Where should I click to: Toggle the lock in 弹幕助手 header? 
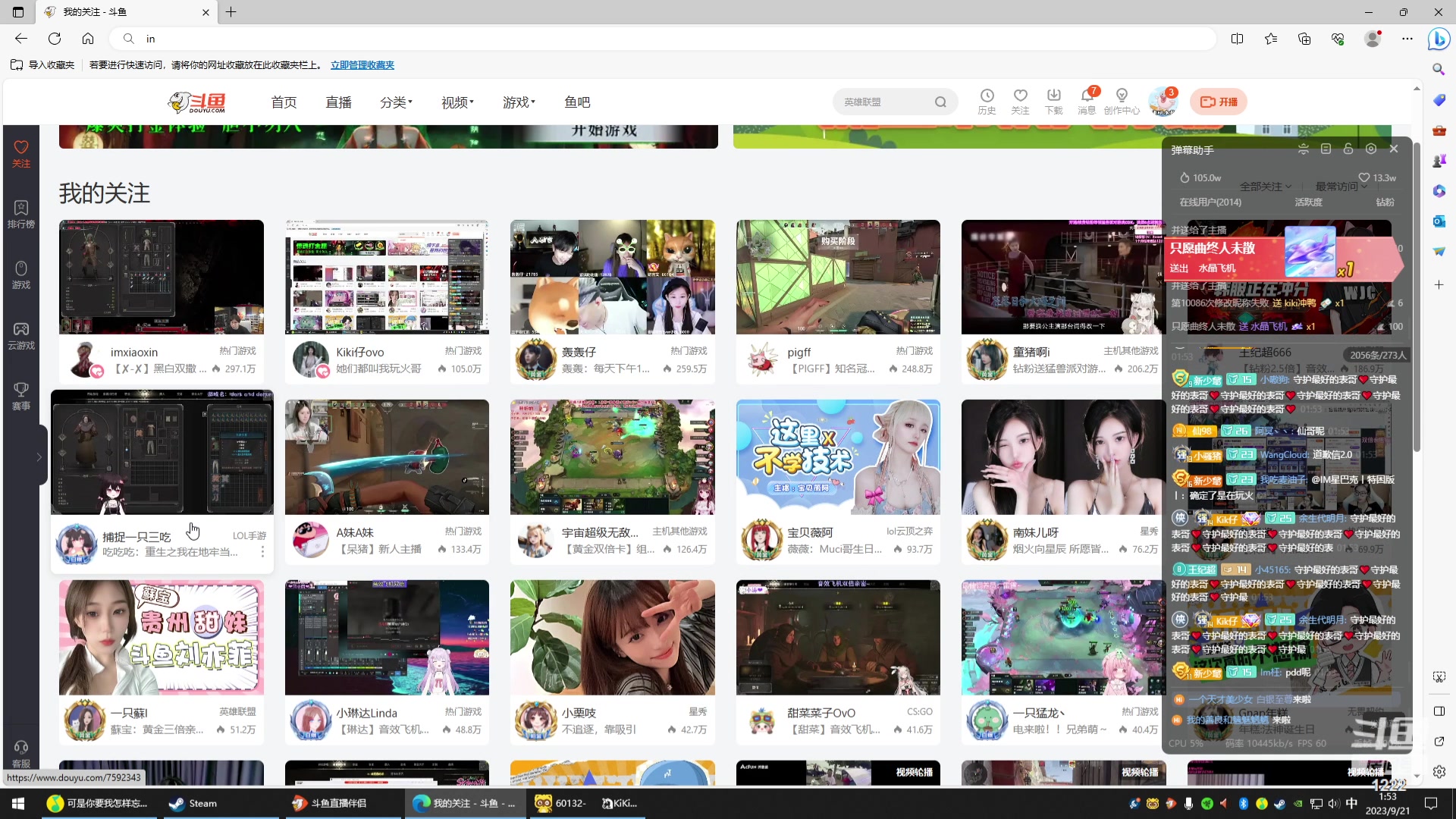point(1348,149)
